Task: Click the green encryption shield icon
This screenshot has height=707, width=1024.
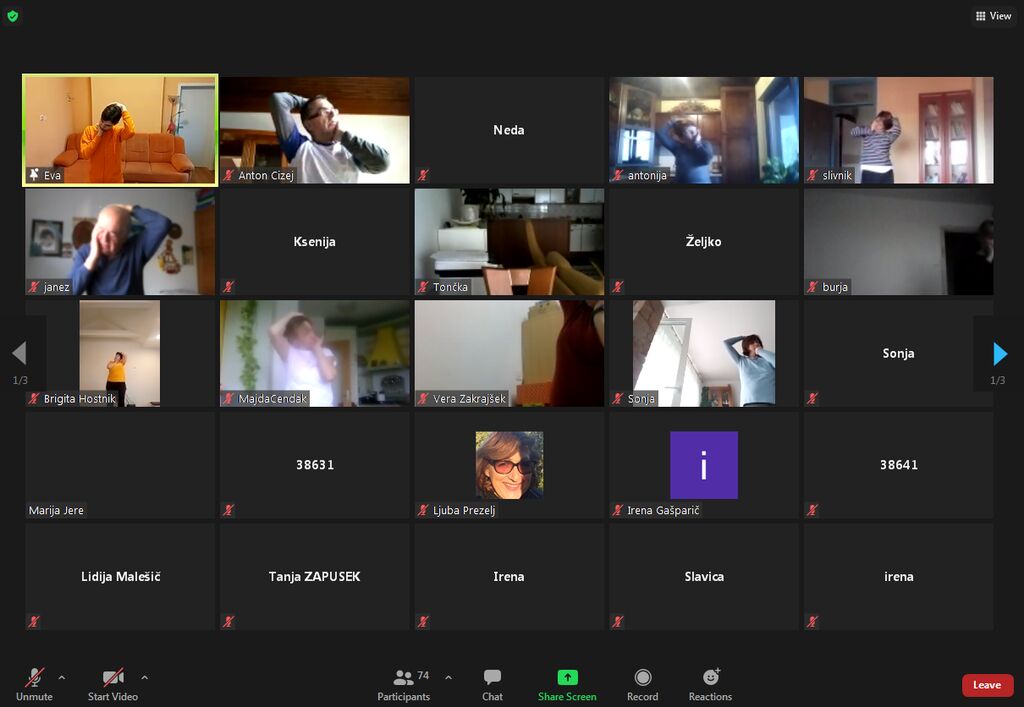Action: tap(12, 16)
